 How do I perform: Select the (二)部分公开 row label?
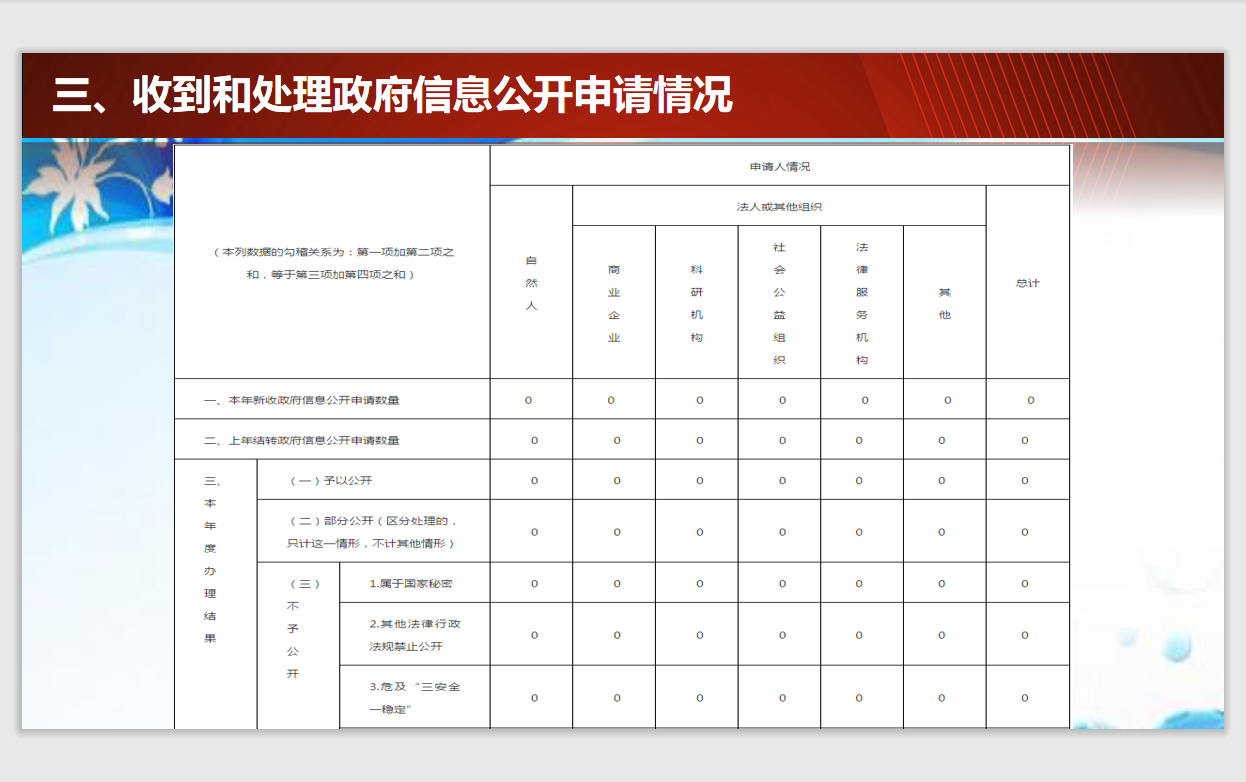(x=372, y=532)
